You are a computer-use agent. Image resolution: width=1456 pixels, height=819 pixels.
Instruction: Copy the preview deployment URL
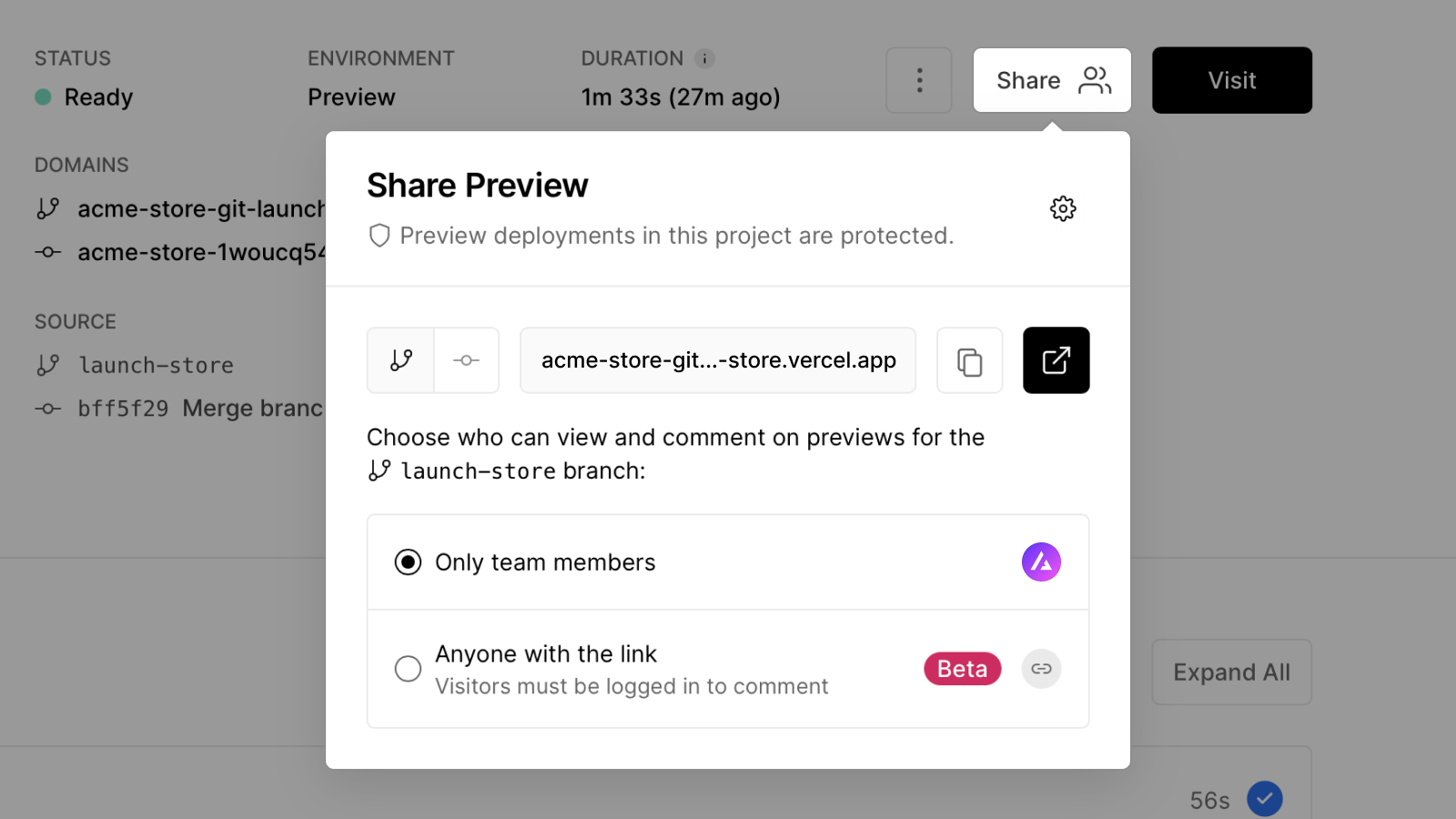pyautogui.click(x=969, y=360)
